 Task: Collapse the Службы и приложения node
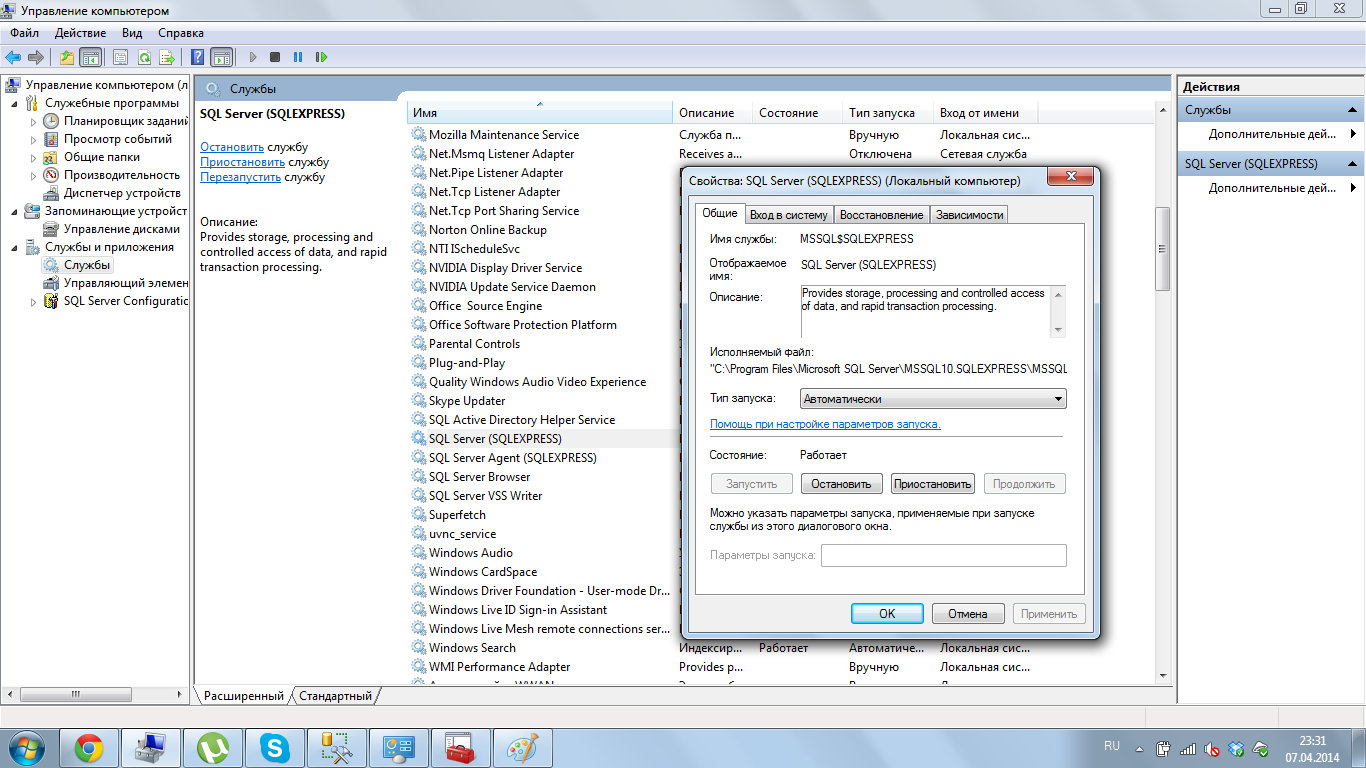pyautogui.click(x=14, y=247)
